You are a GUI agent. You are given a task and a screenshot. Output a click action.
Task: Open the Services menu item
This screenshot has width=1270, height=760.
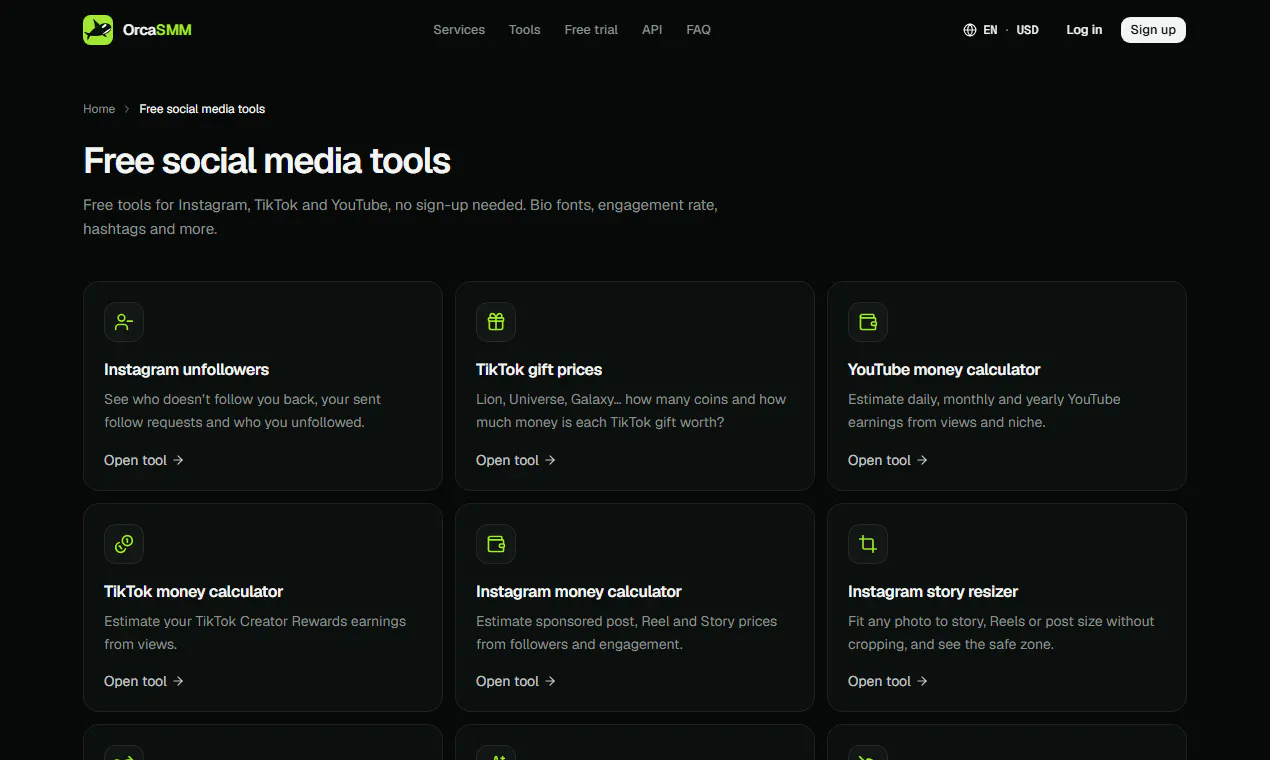tap(459, 30)
